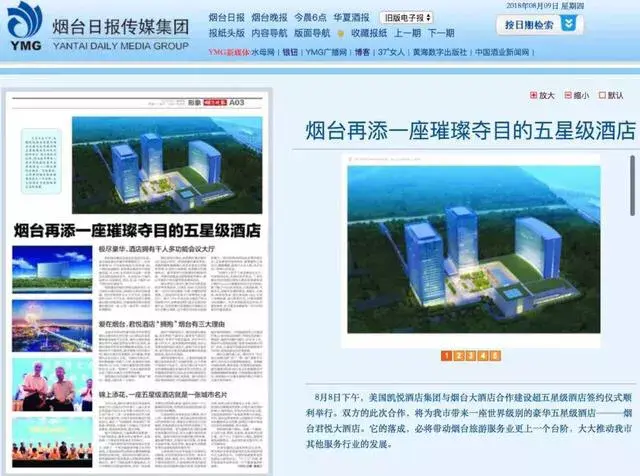Expand the 旧版电子报 dropdown
The image size is (640, 476).
[407, 18]
